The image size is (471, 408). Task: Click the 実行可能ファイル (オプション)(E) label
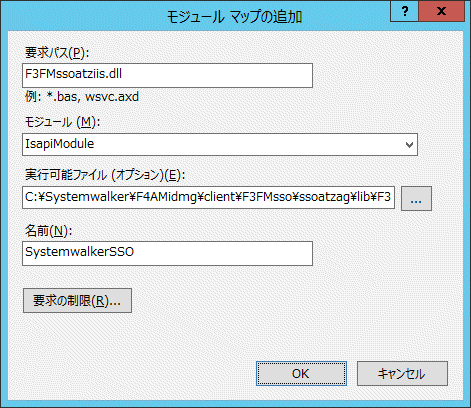(x=105, y=175)
